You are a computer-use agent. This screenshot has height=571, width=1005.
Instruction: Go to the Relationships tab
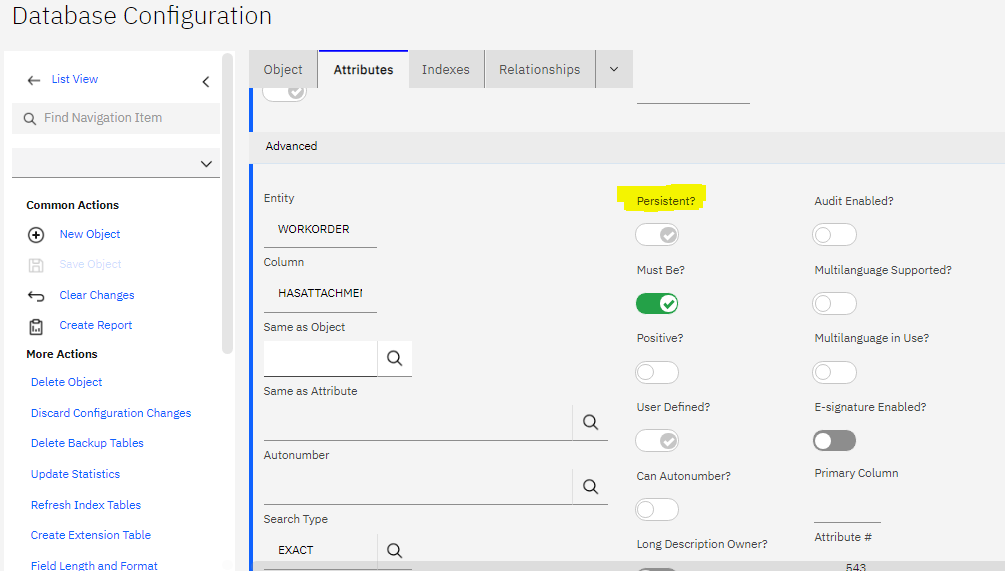540,69
